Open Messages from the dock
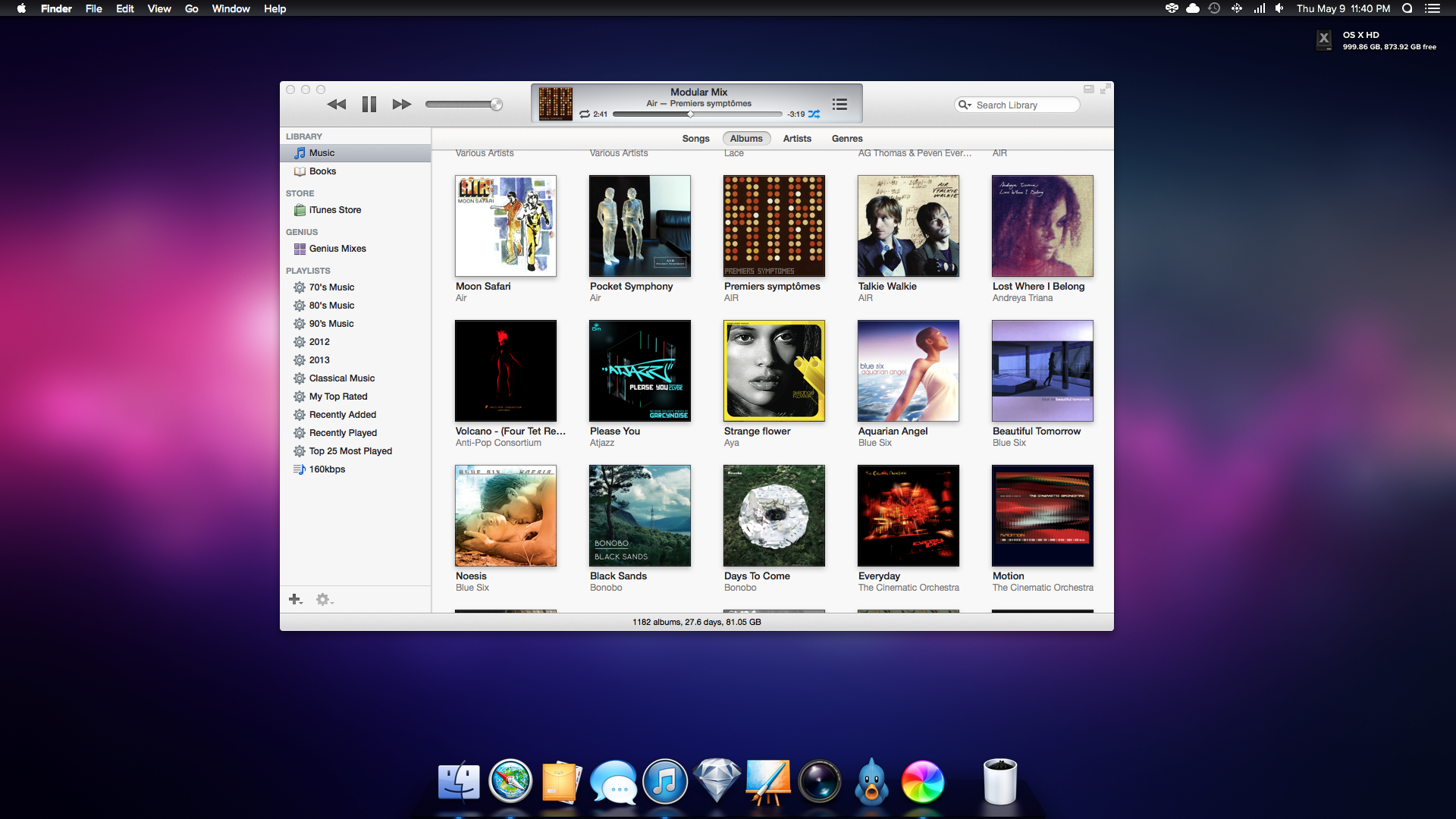Screen dimensions: 1456x819 [613, 782]
